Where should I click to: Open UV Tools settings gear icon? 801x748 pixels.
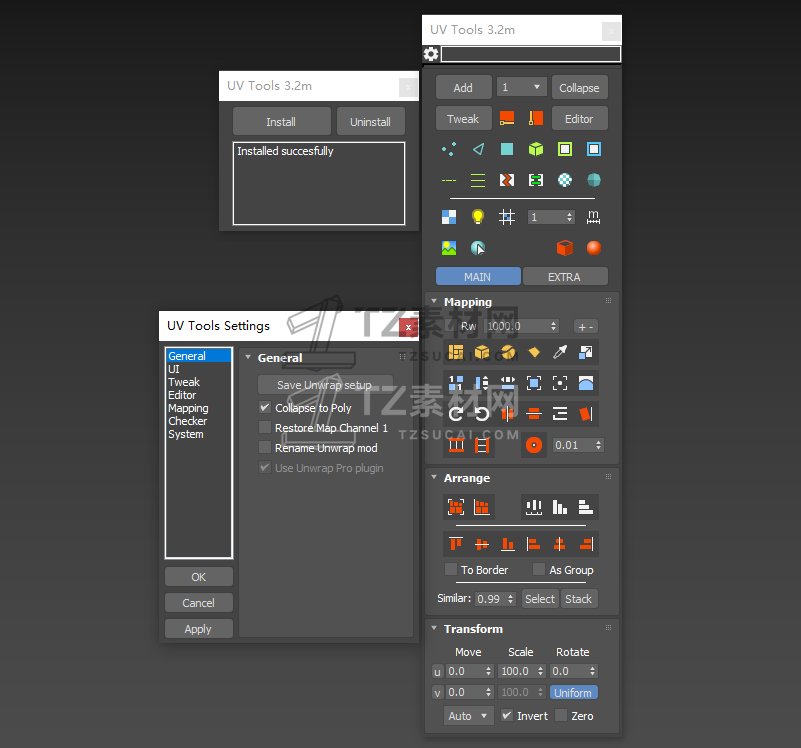point(431,54)
